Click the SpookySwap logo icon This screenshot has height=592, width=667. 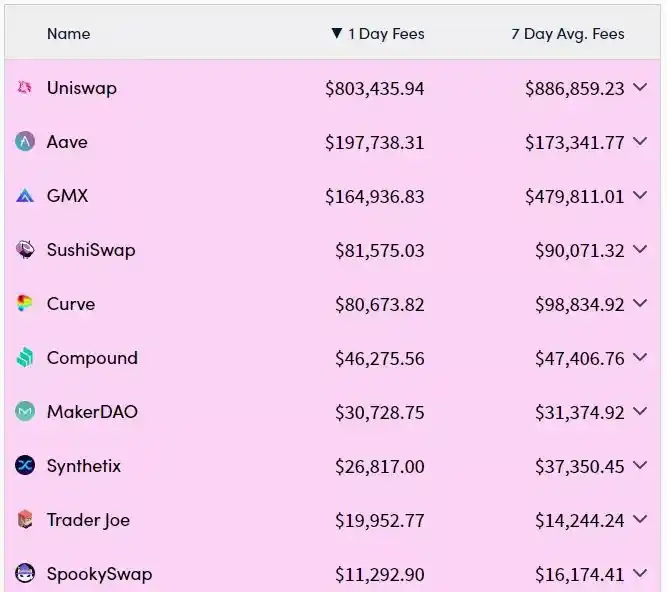click(x=25, y=573)
